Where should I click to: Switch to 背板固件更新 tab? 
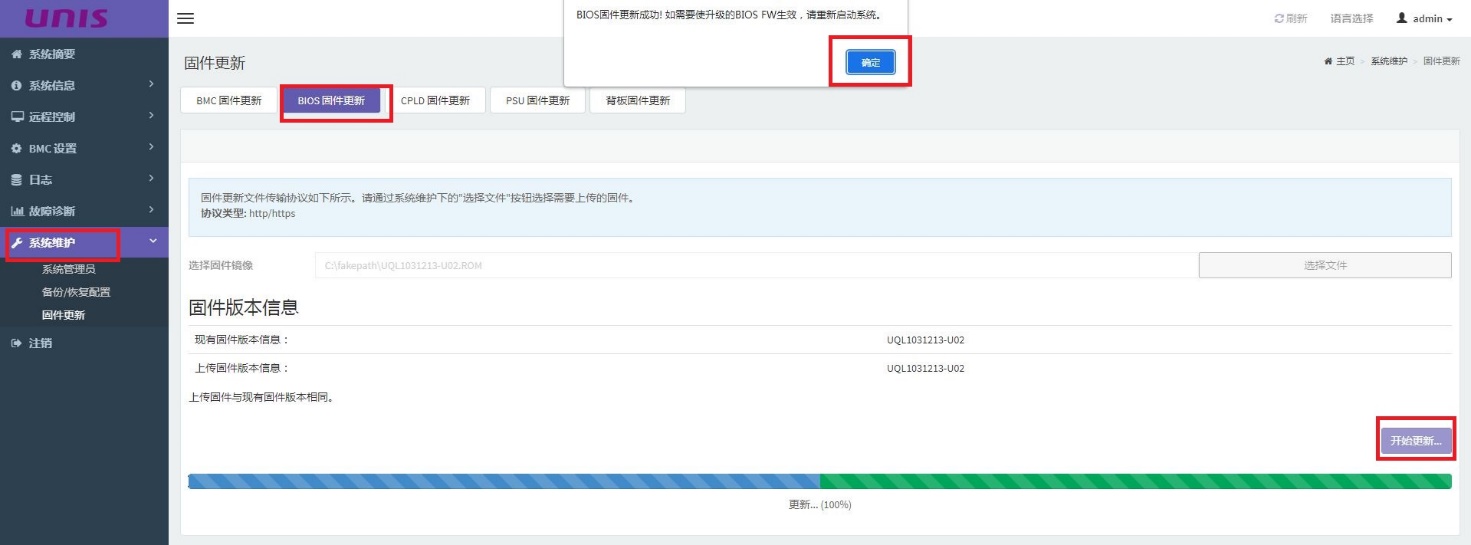coord(638,101)
